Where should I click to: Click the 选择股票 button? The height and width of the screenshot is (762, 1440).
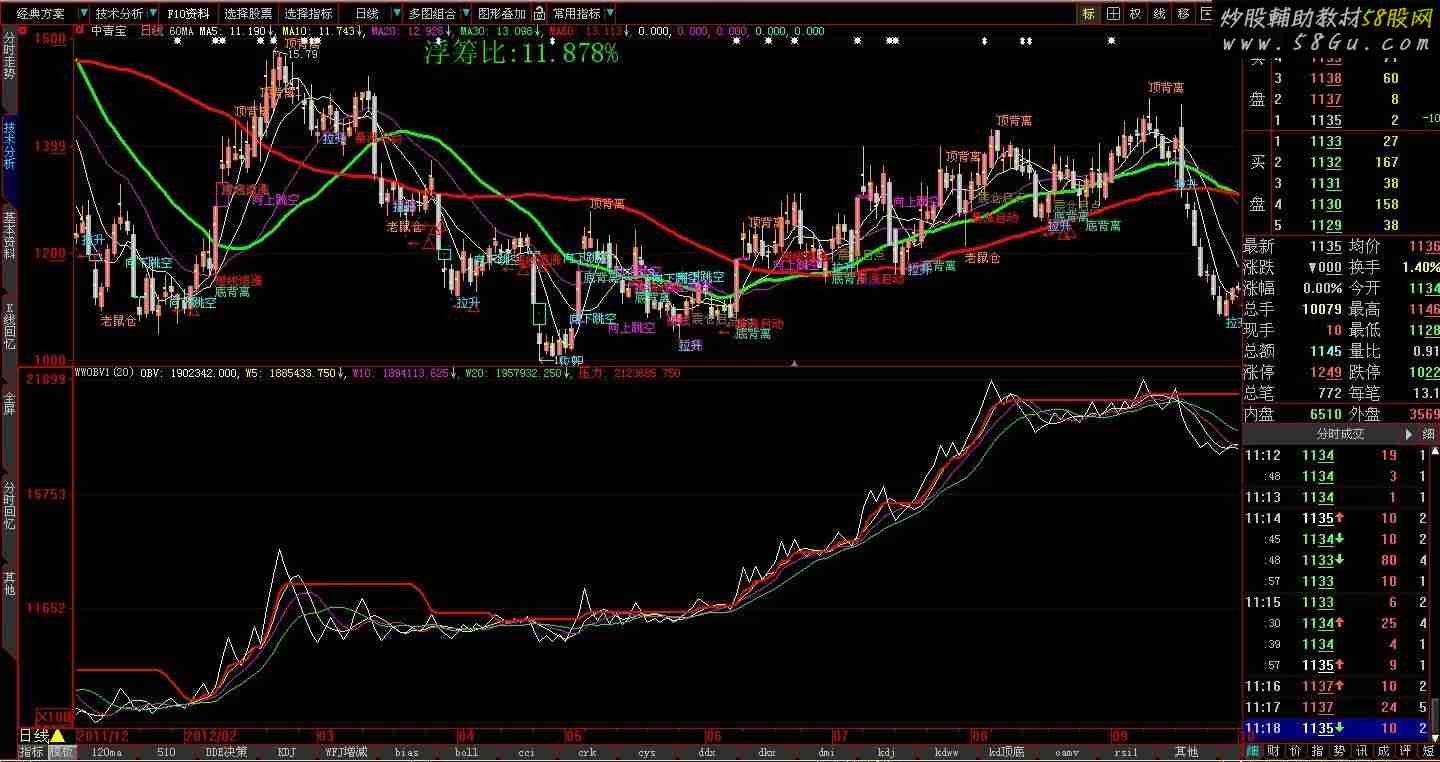tap(248, 14)
